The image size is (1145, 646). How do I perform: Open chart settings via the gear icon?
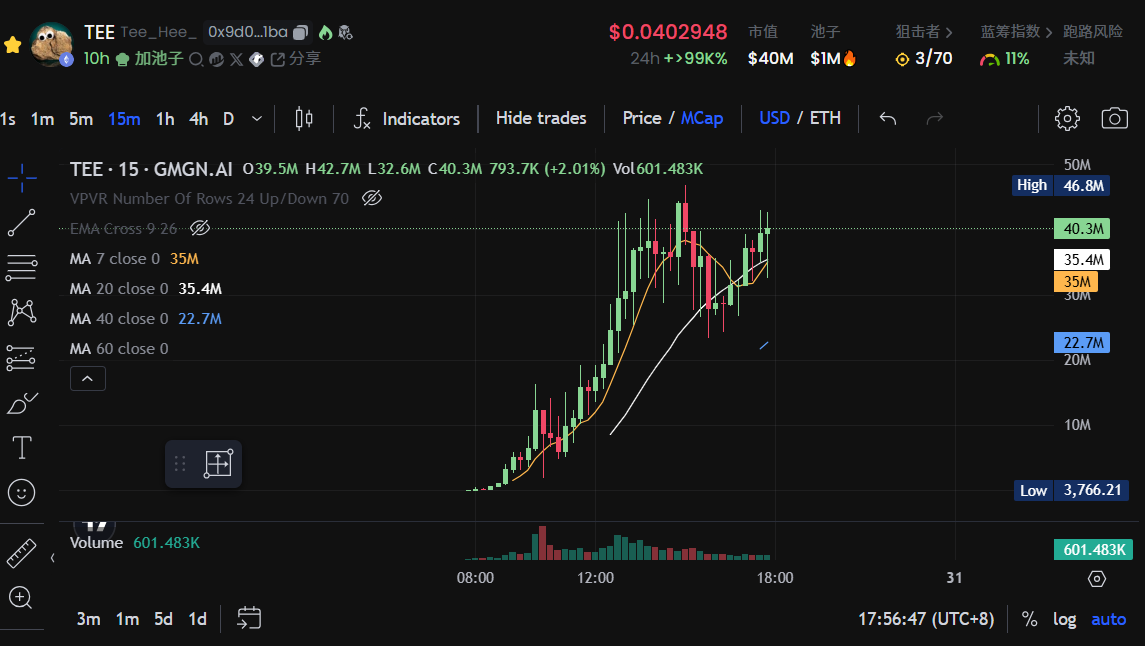[1067, 118]
